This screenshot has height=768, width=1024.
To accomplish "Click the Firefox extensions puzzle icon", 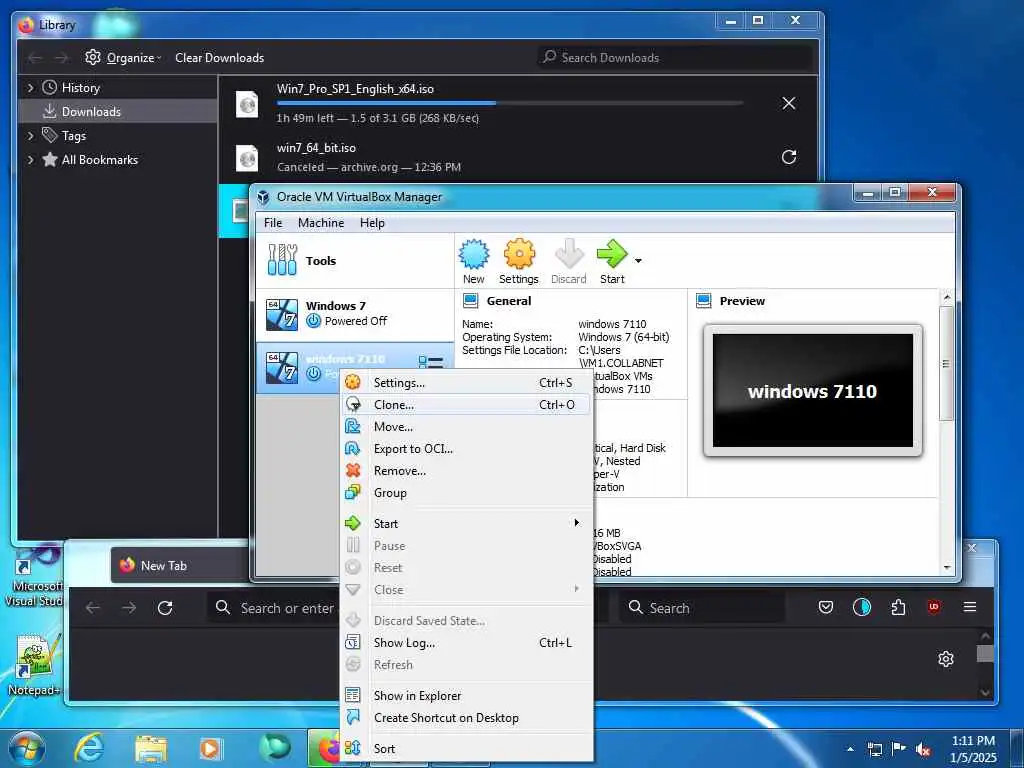I will pos(898,608).
